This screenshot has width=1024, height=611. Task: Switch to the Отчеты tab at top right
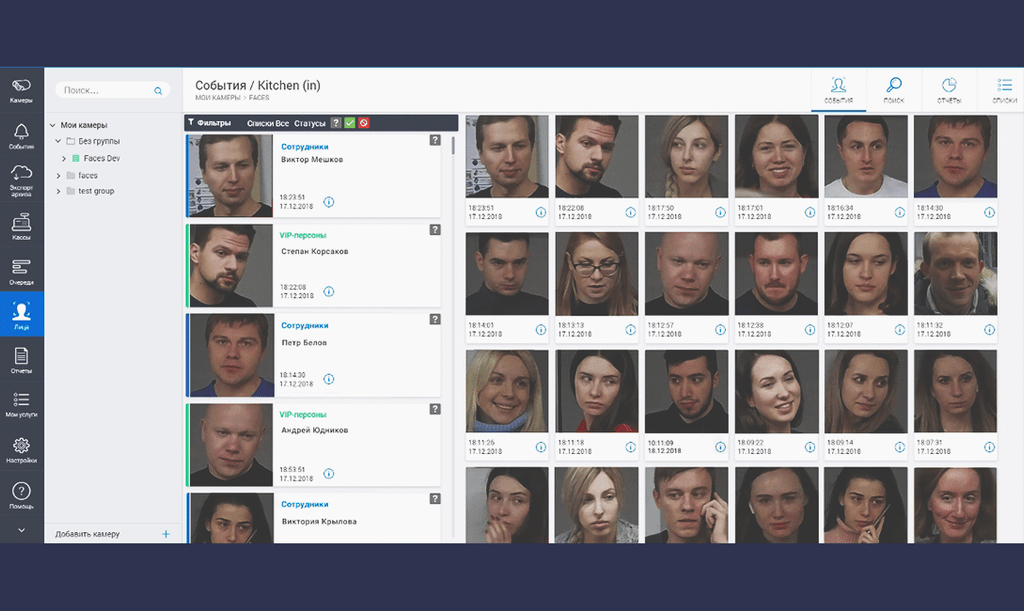949,90
